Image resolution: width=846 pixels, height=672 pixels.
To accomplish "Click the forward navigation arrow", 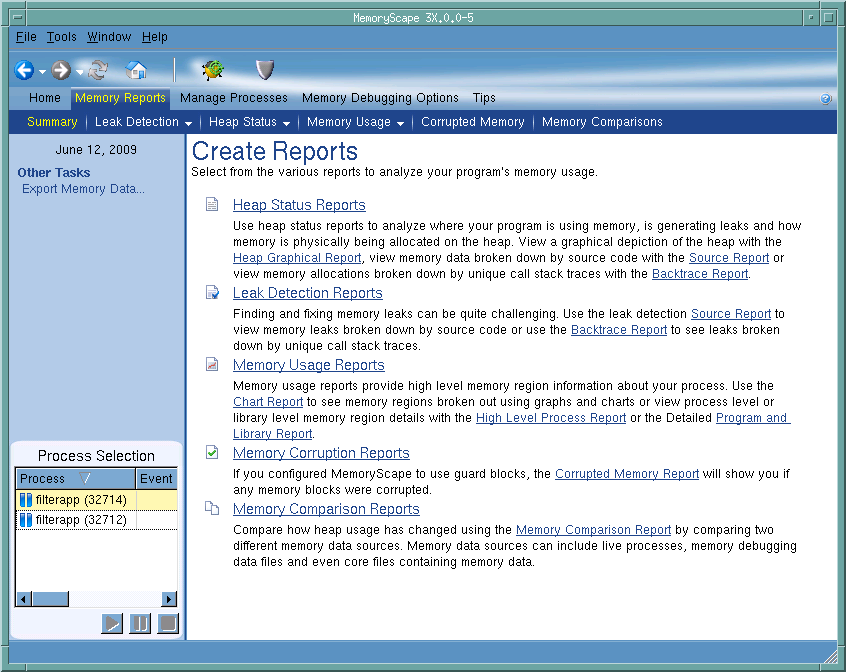I will [61, 70].
